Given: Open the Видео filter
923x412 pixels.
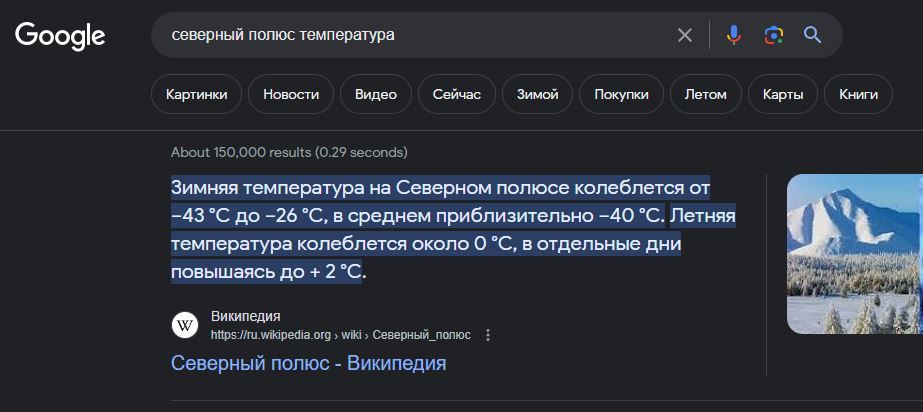Looking at the screenshot, I should [x=376, y=95].
